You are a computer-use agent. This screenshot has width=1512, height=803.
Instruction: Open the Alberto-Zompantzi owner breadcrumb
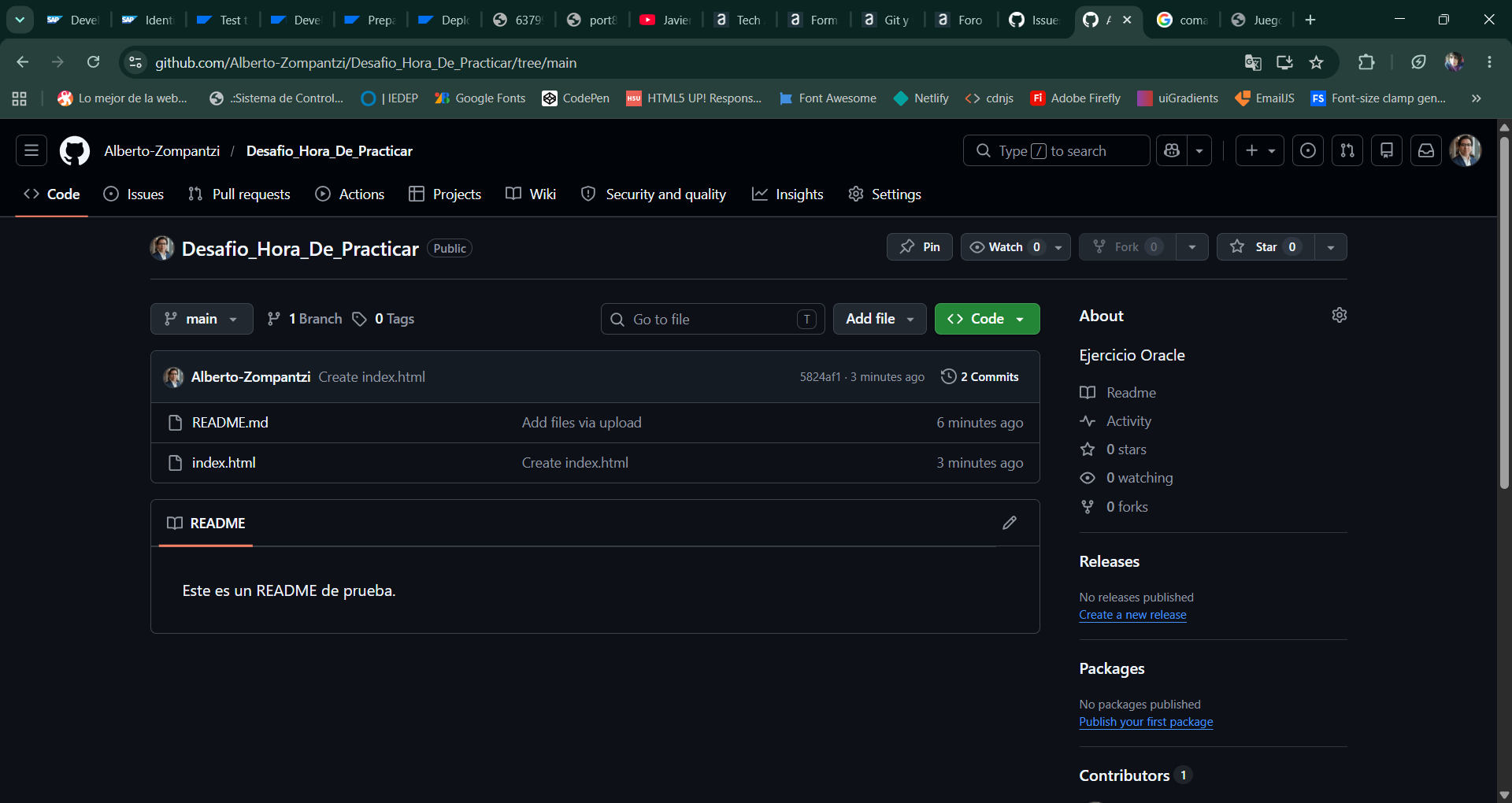[161, 150]
